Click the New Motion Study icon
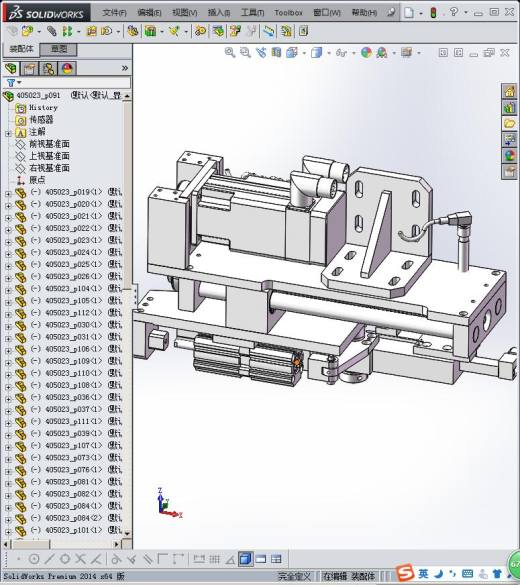Image resolution: width=520 pixels, height=585 pixels. pyautogui.click(x=200, y=31)
